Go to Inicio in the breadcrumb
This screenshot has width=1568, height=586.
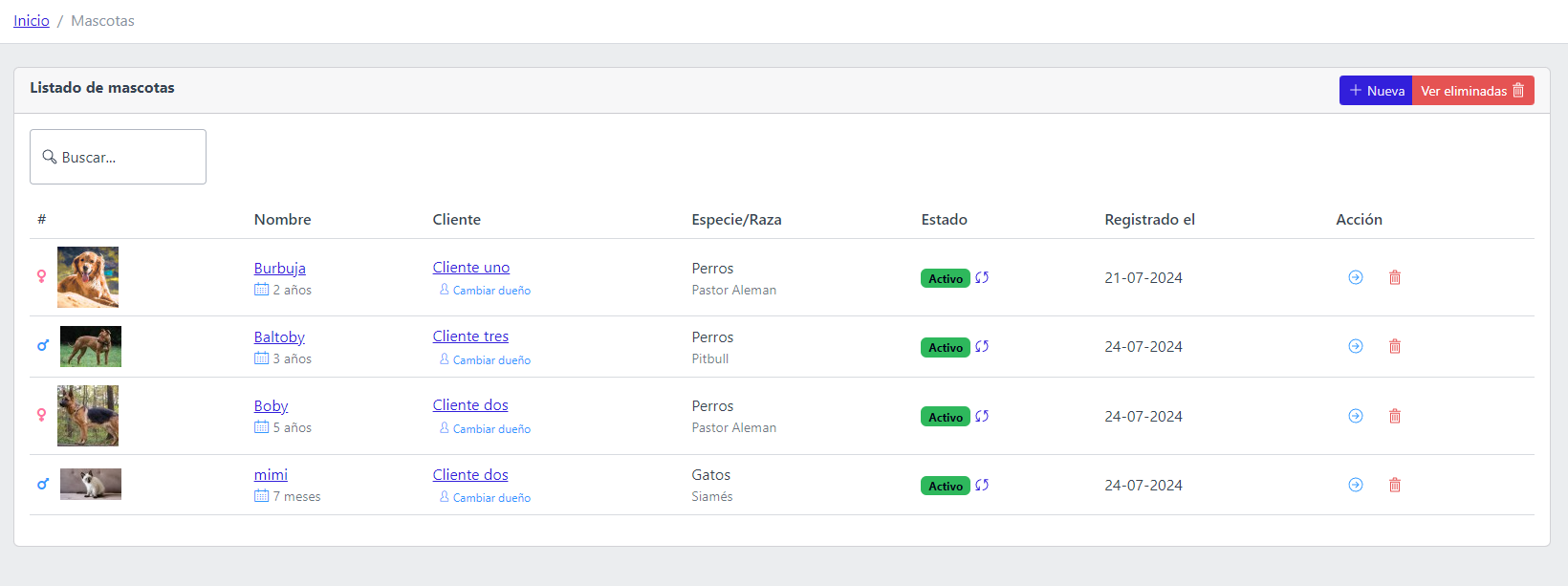coord(32,21)
